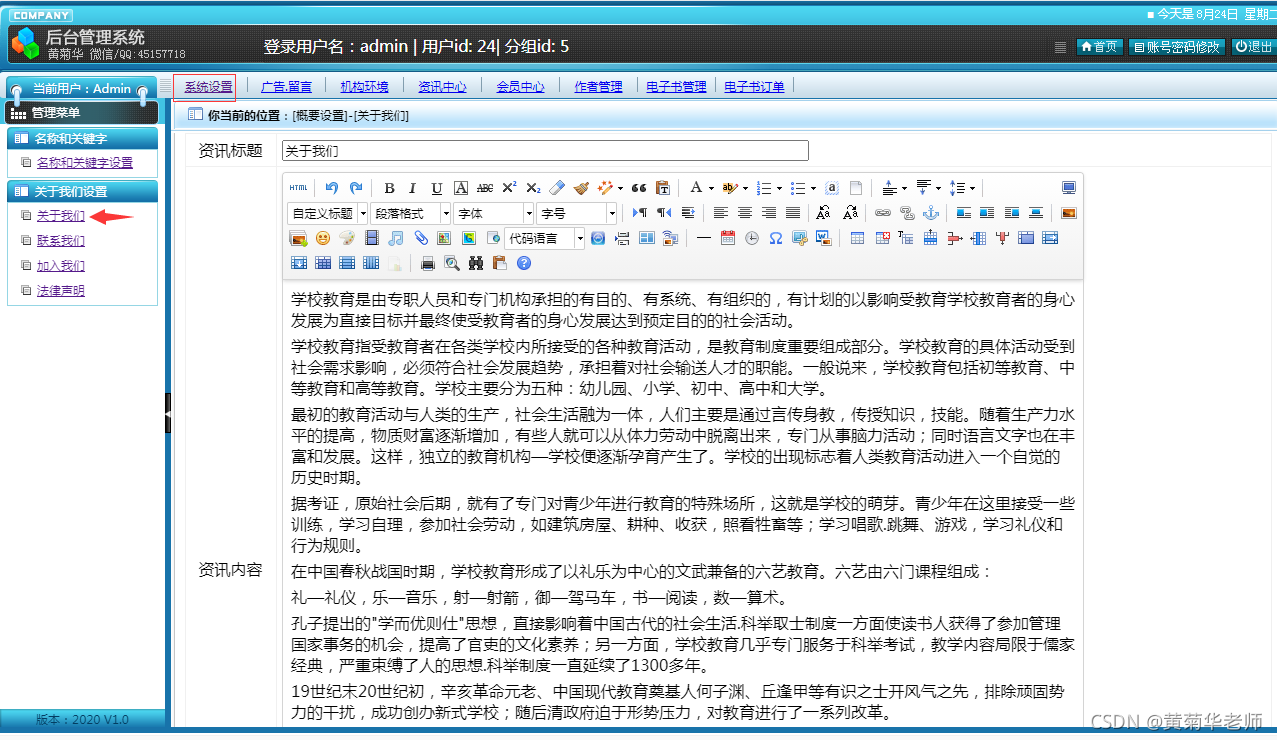Switch to HTML source view in the editor

[298, 187]
